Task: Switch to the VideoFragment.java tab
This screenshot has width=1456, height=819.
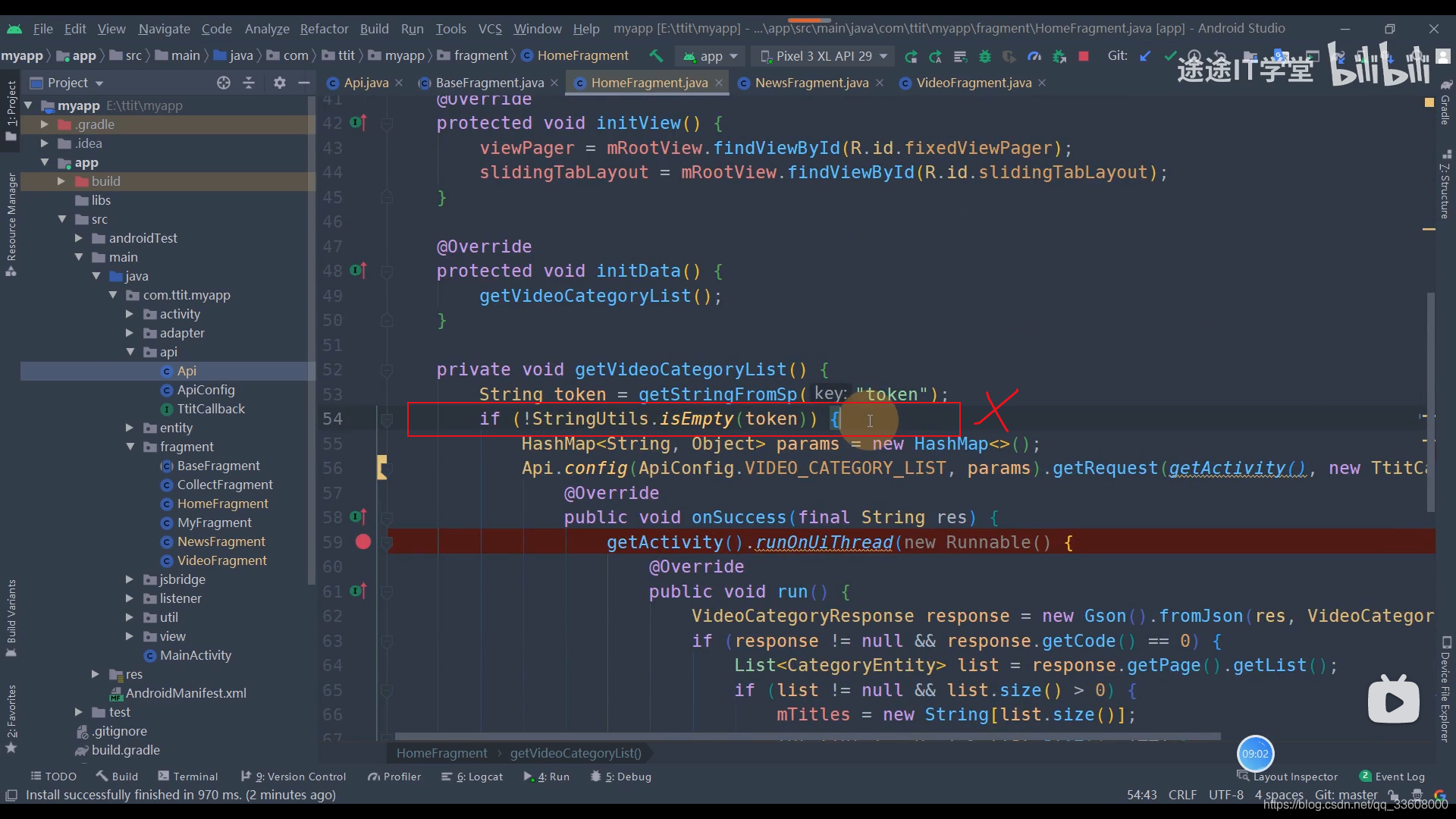Action: (x=974, y=83)
